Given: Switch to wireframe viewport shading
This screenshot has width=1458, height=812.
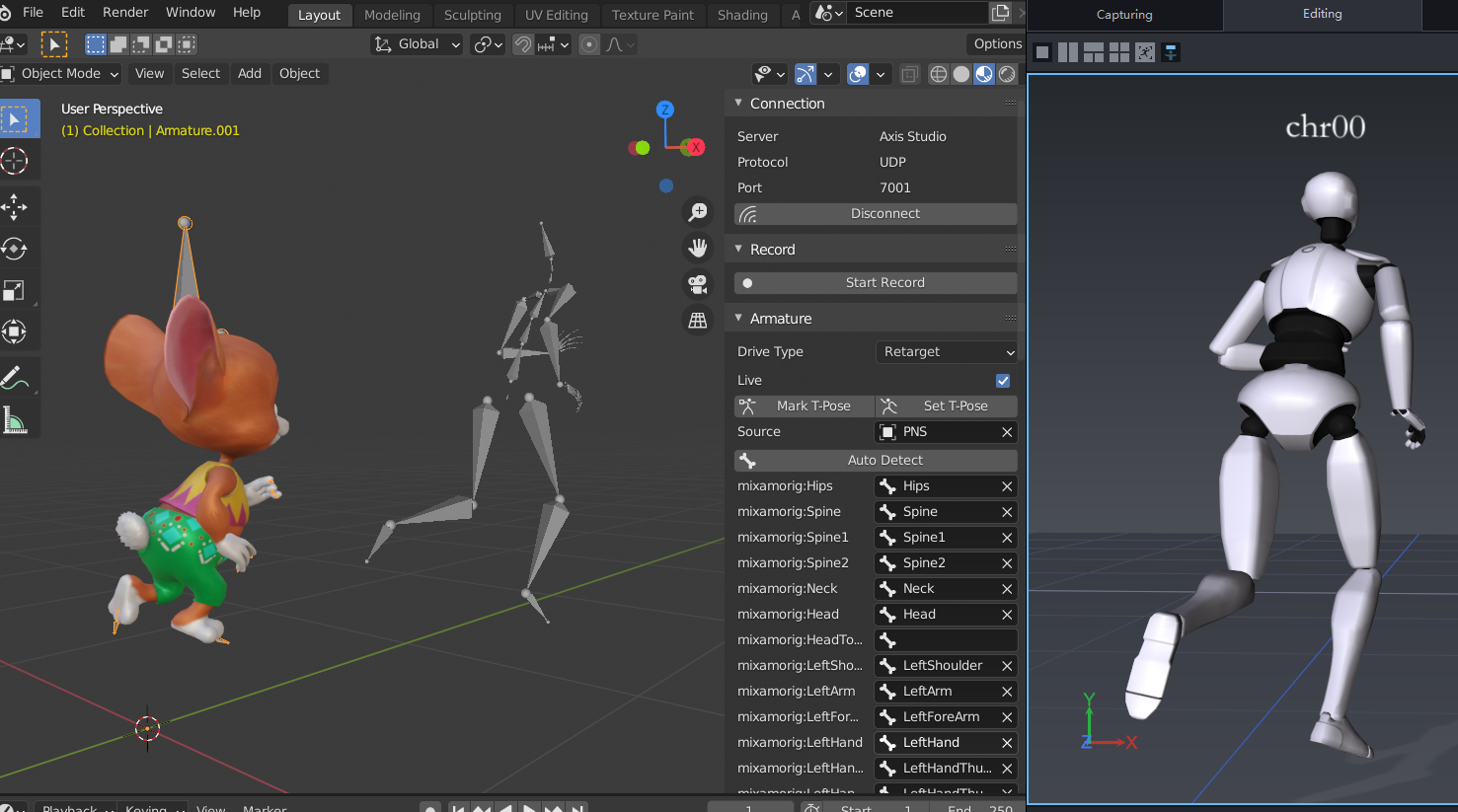Looking at the screenshot, I should pyautogui.click(x=938, y=74).
